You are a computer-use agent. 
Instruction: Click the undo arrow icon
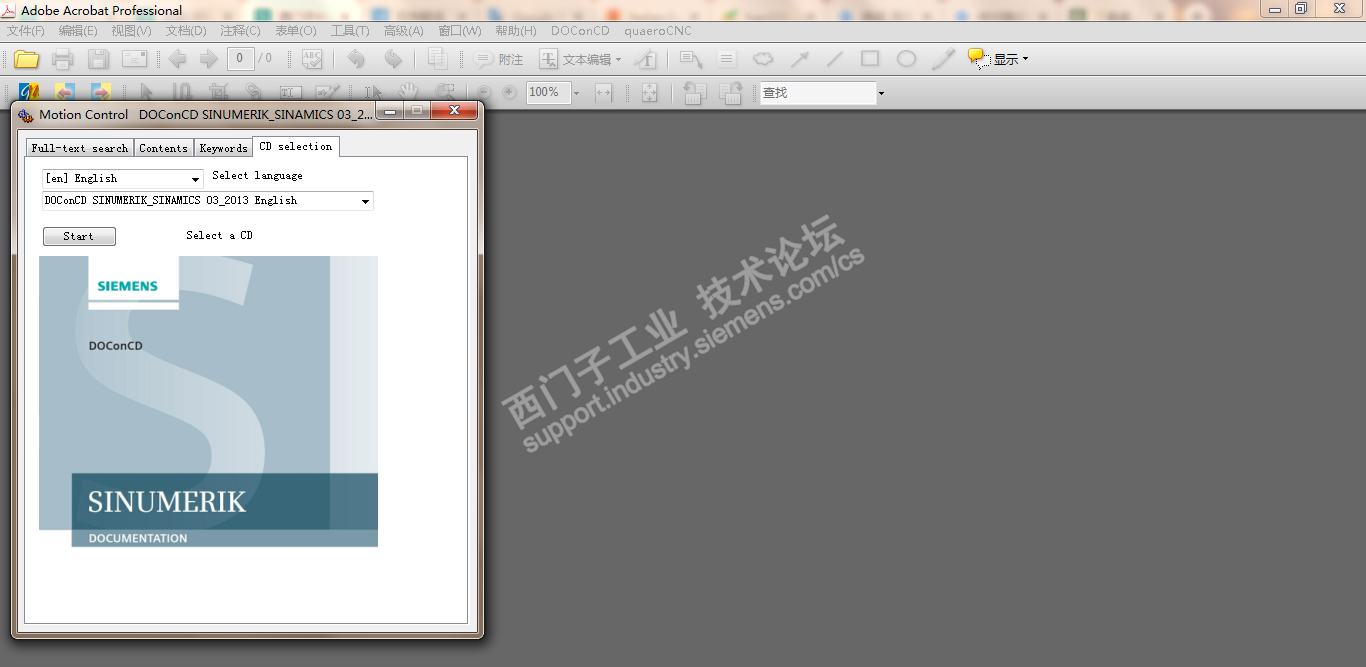(356, 59)
